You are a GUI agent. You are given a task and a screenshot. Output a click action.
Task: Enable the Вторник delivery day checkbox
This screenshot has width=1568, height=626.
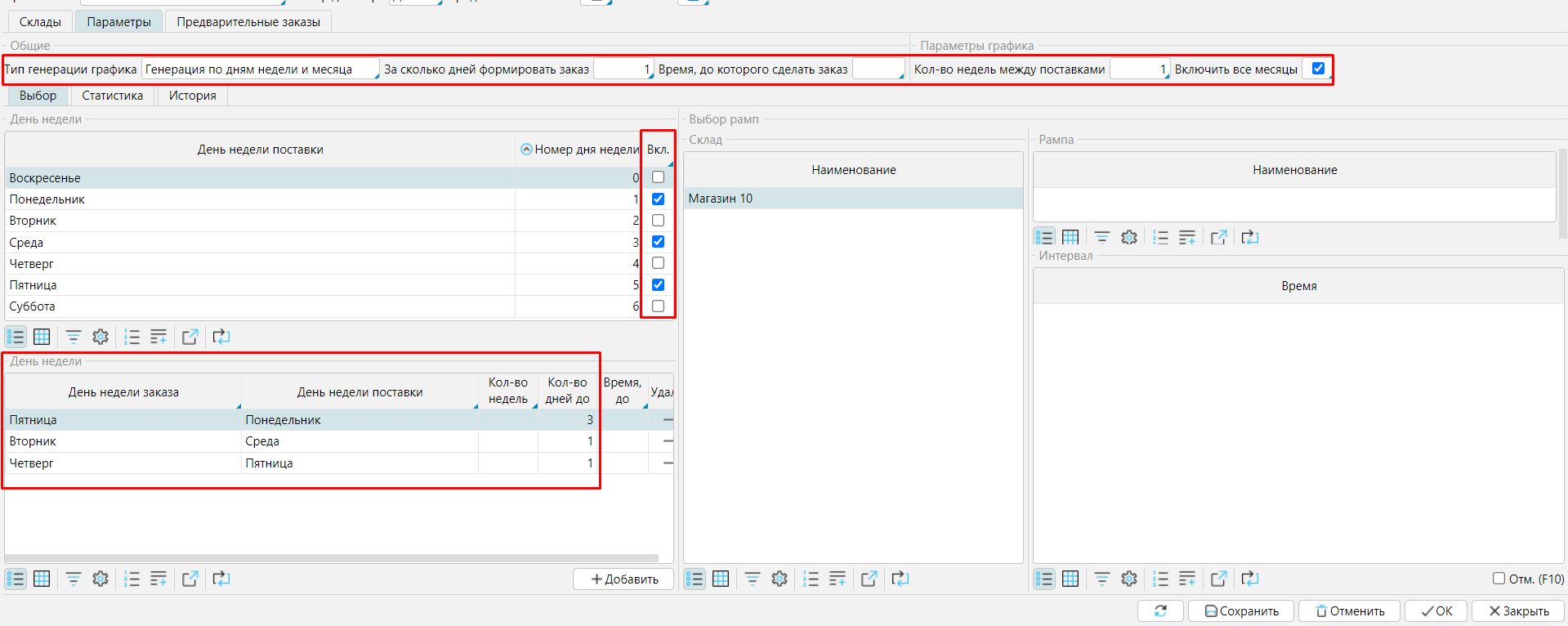[x=658, y=221]
